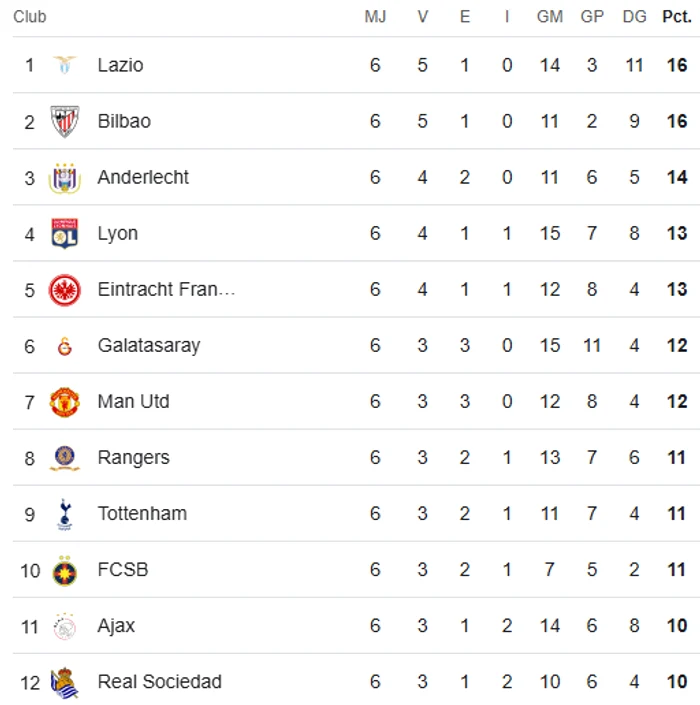
Task: Click the Galatasaray logo icon
Action: click(64, 346)
